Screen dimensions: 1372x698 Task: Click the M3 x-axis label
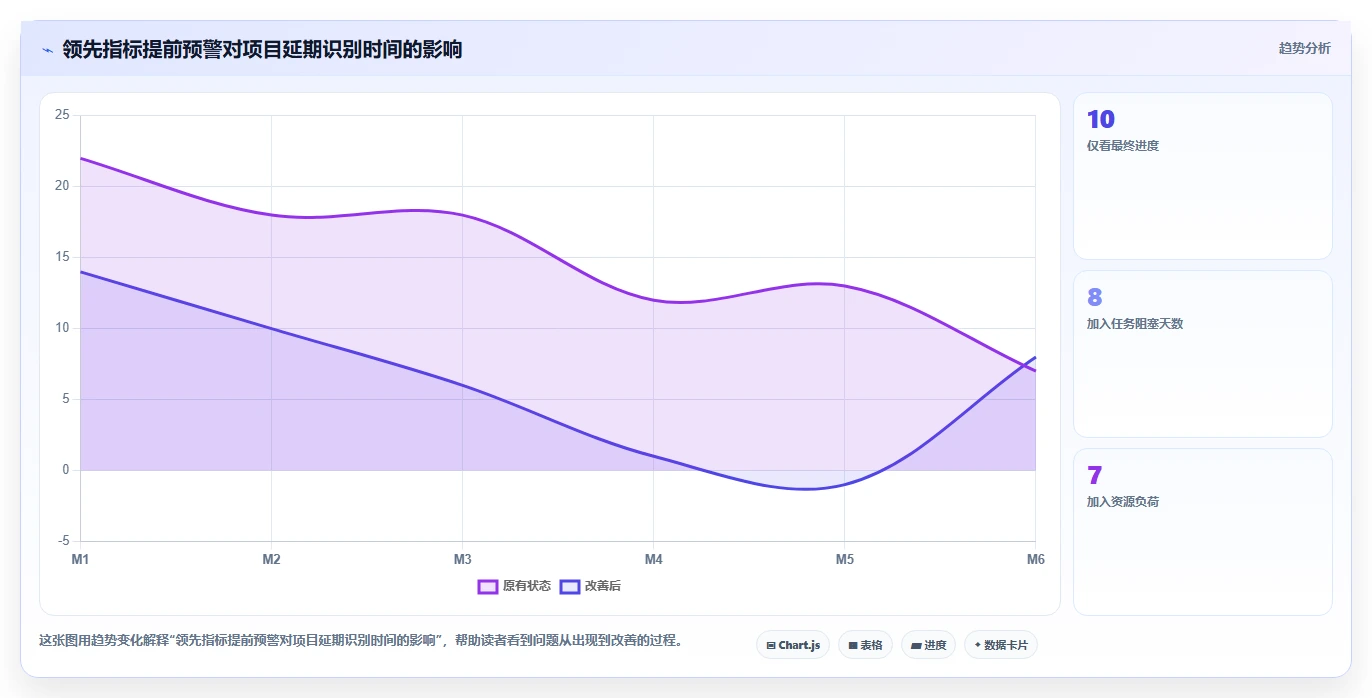click(x=462, y=559)
